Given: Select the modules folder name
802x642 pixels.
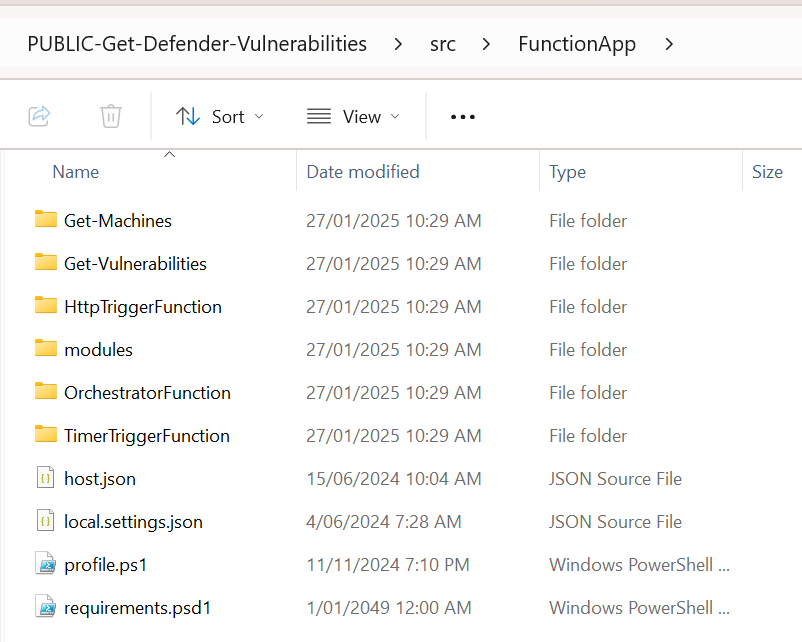Looking at the screenshot, I should [x=98, y=350].
